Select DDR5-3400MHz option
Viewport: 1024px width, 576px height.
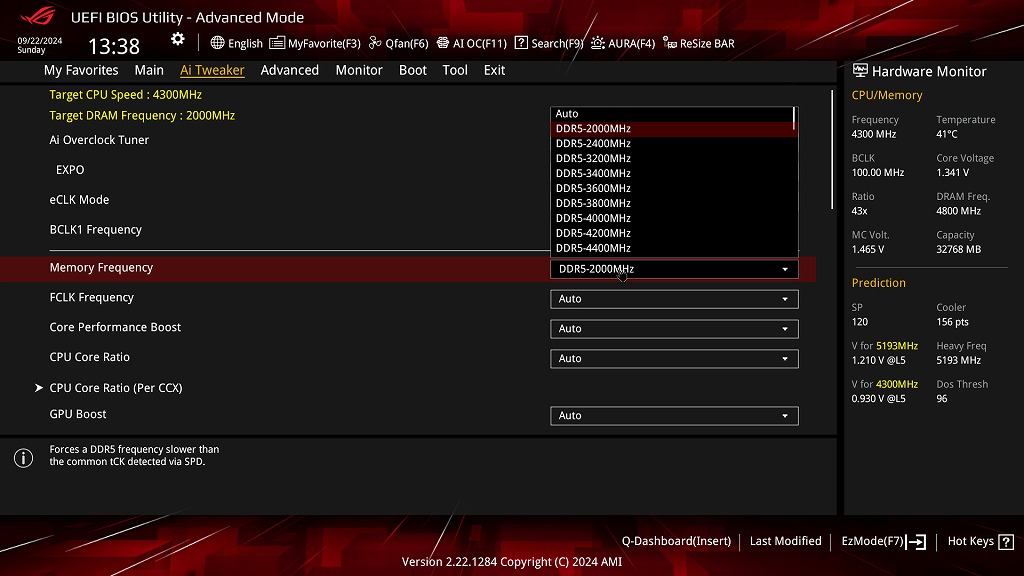(671, 174)
